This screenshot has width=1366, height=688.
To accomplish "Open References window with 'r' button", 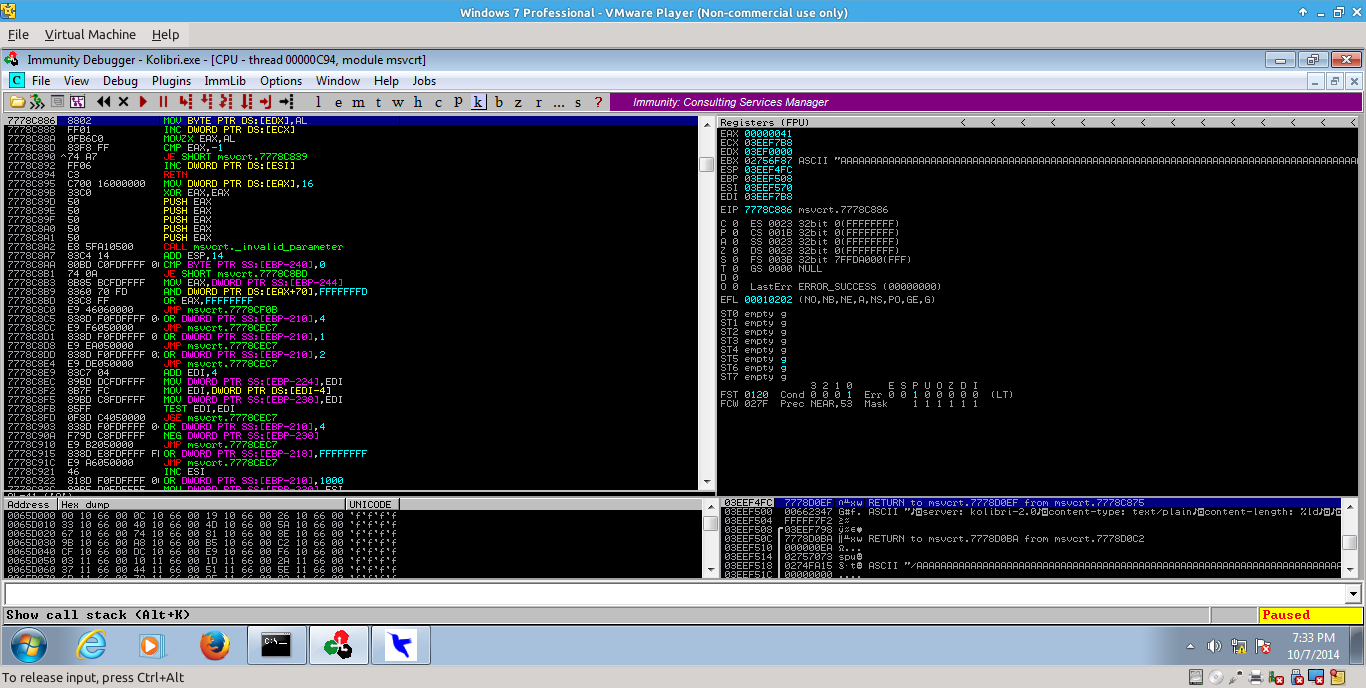I will click(x=539, y=102).
